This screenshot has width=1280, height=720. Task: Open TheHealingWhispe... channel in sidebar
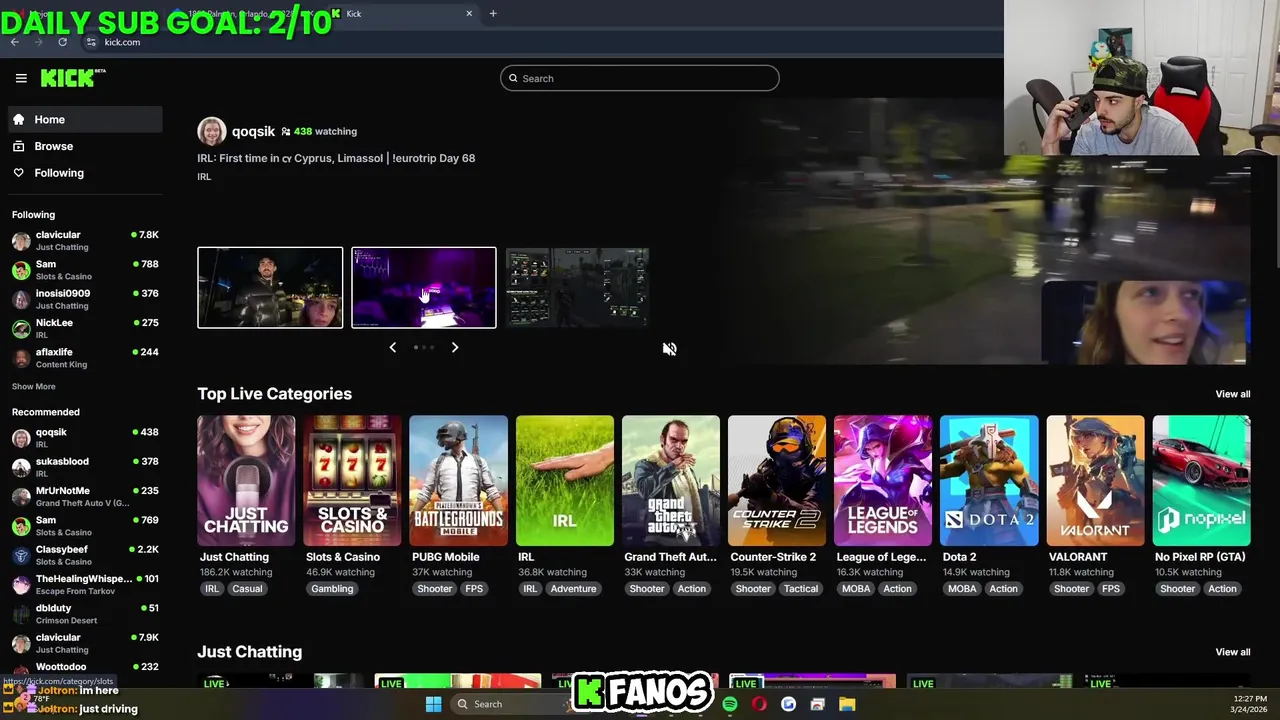pyautogui.click(x=85, y=584)
